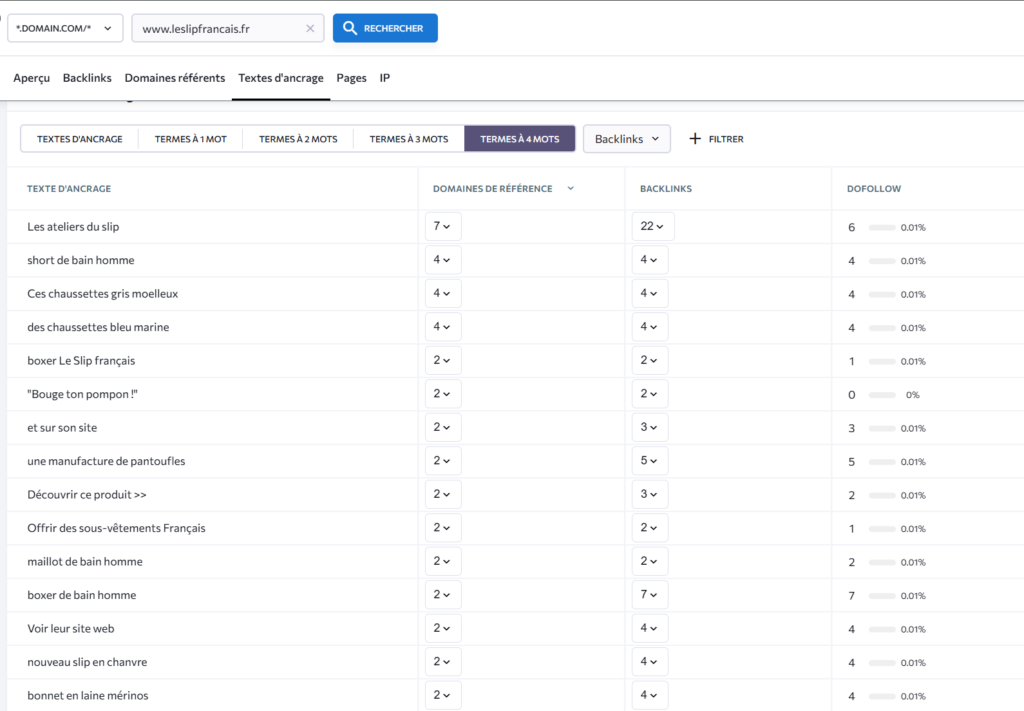Click the RECHERCHER button

pos(385,28)
